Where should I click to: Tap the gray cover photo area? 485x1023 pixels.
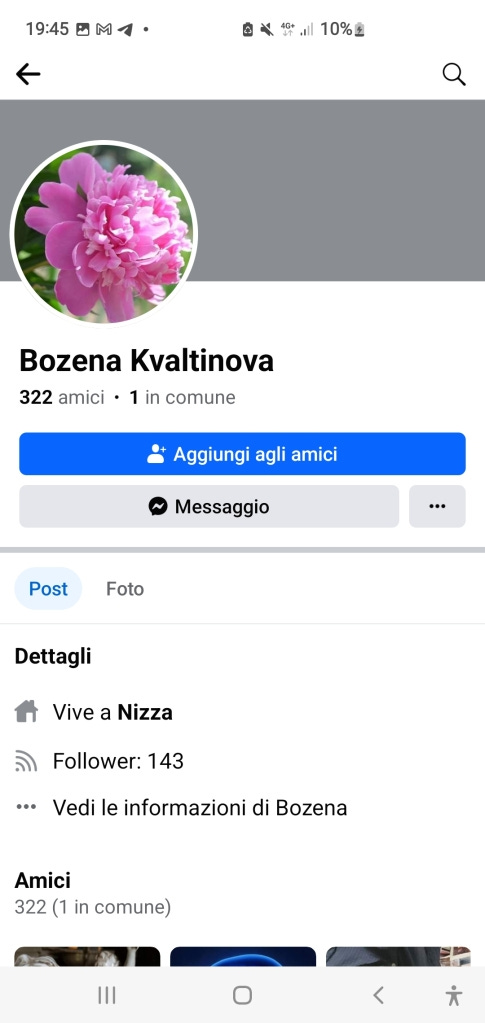[339, 190]
